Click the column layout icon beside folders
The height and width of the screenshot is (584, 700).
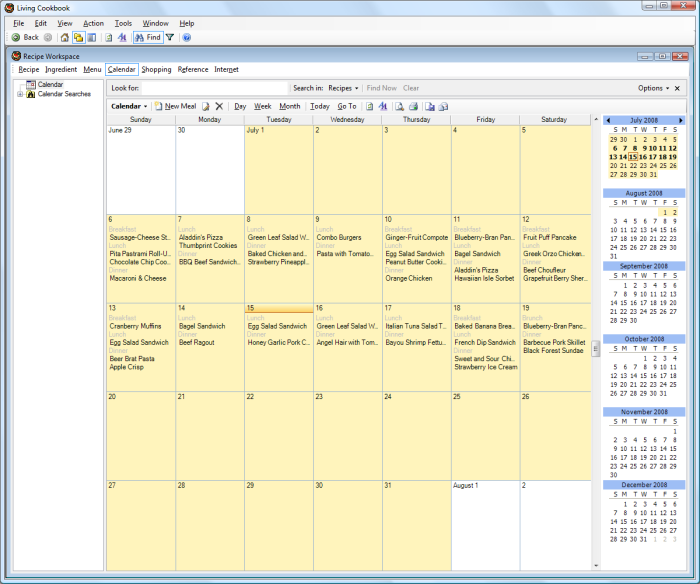pyautogui.click(x=92, y=38)
